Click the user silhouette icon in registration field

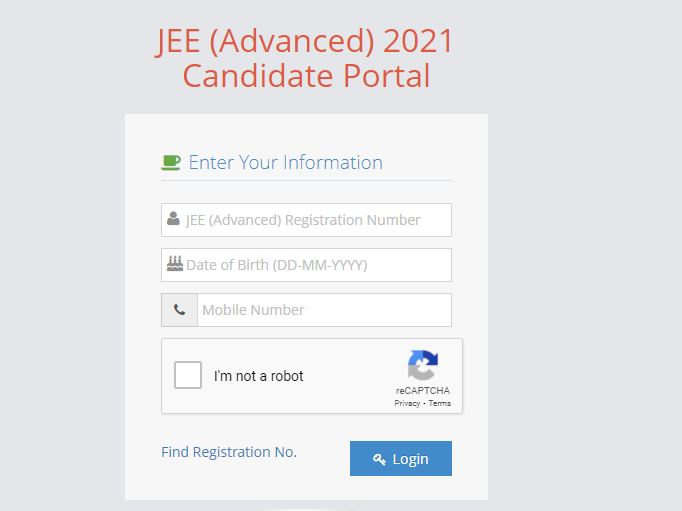tap(174, 219)
